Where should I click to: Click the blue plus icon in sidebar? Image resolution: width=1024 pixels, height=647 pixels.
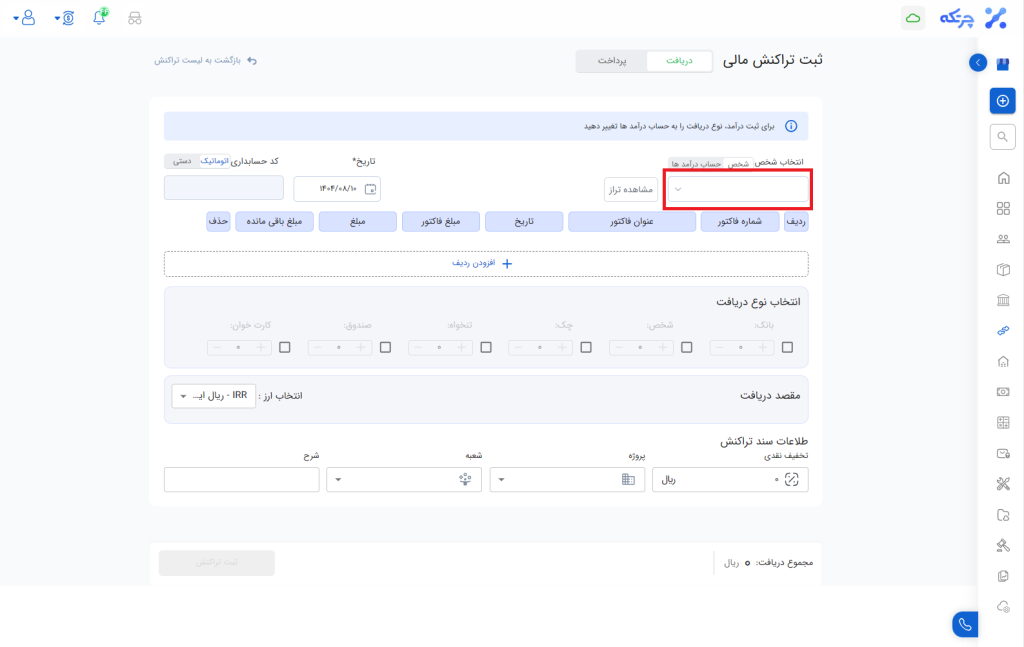click(x=1002, y=100)
